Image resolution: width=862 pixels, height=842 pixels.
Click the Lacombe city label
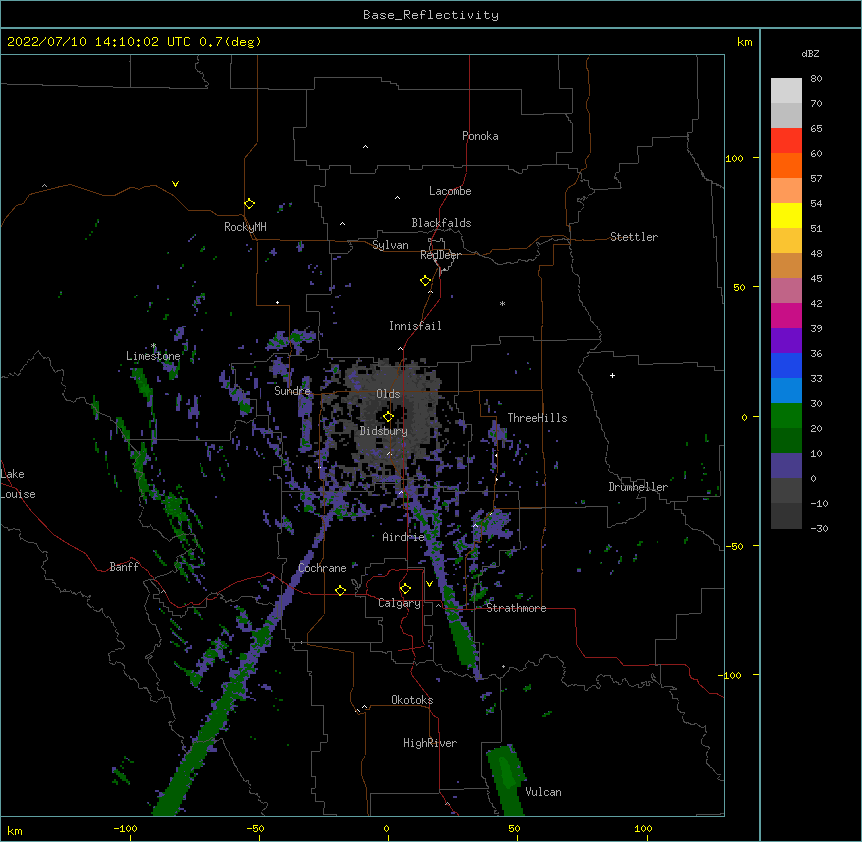point(450,191)
